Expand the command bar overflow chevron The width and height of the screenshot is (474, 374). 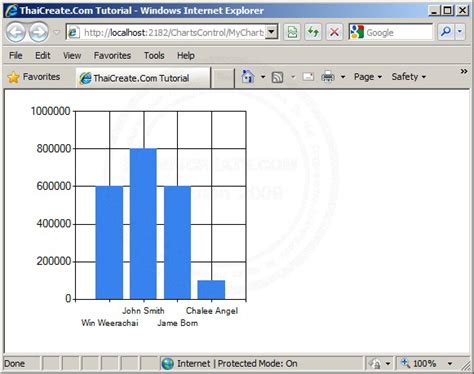(x=464, y=71)
